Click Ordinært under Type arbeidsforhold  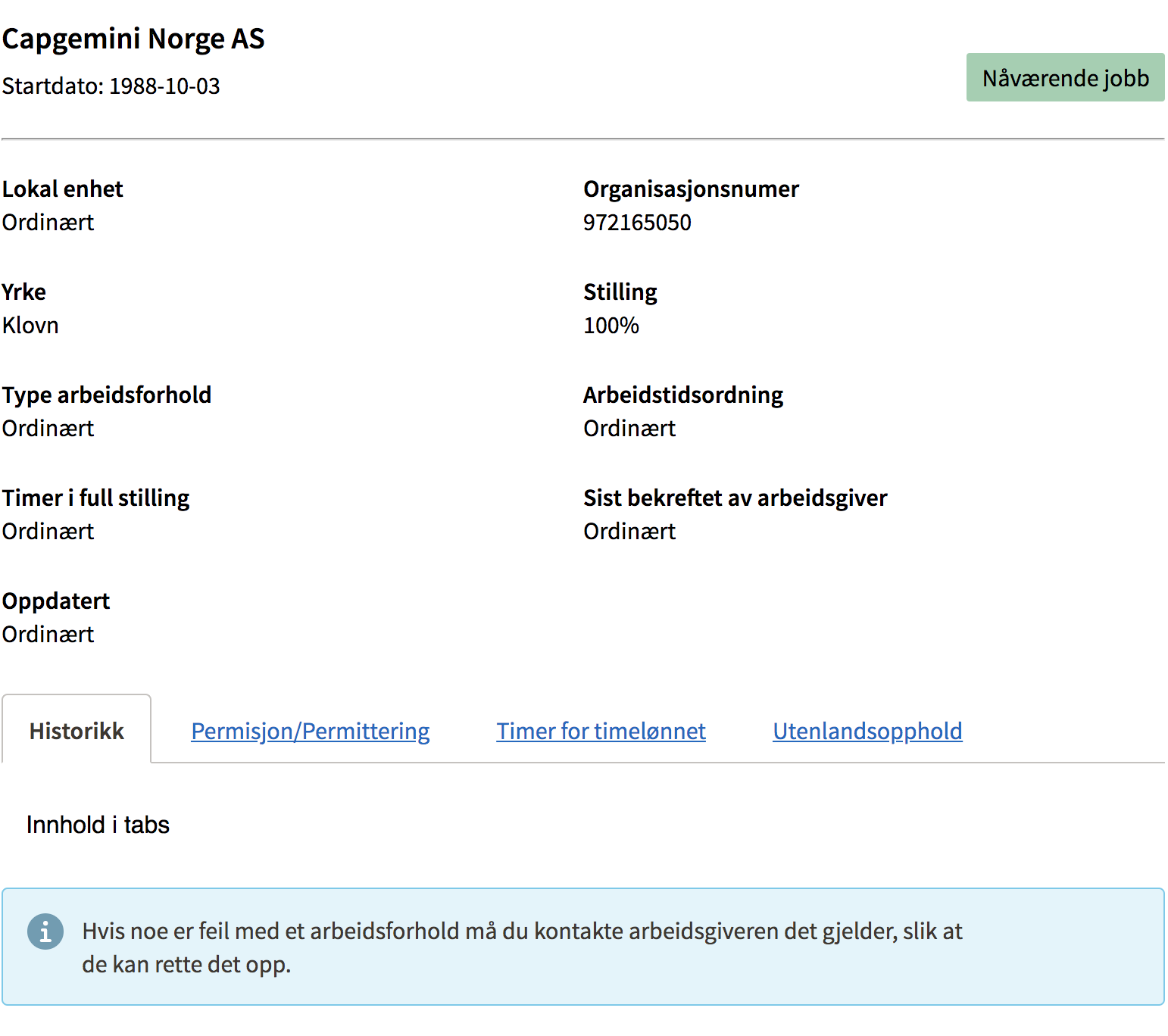point(48,429)
